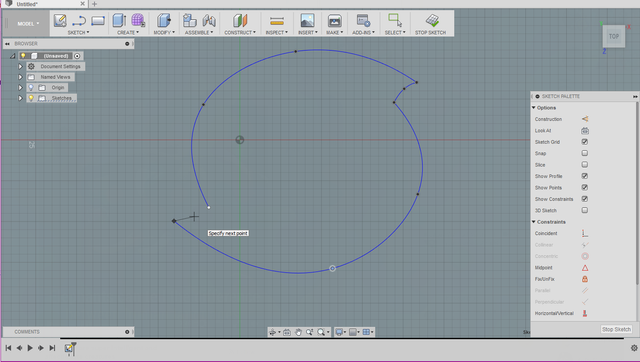640x362 pixels.
Task: Select the Create Sketch tool icon
Action: [x=60, y=20]
